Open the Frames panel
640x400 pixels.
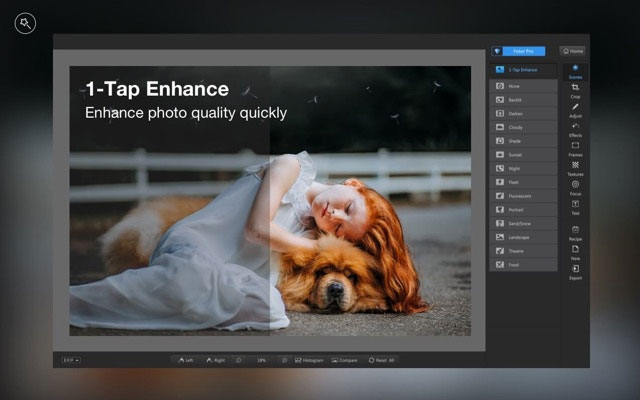575,149
